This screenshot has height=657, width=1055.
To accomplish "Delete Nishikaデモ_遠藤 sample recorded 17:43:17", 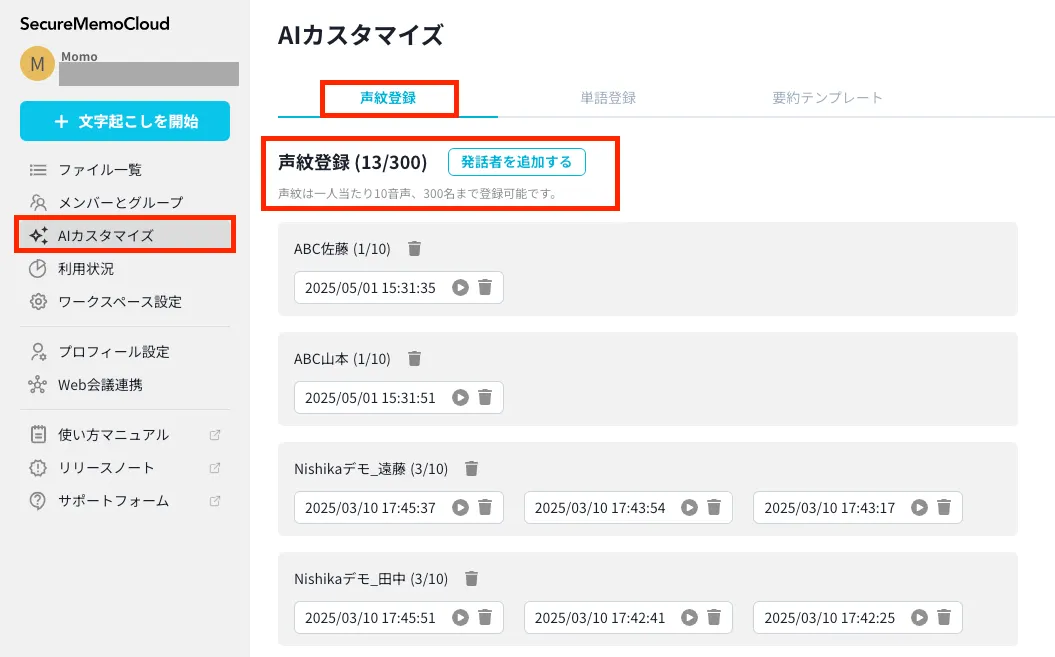I will point(944,507).
